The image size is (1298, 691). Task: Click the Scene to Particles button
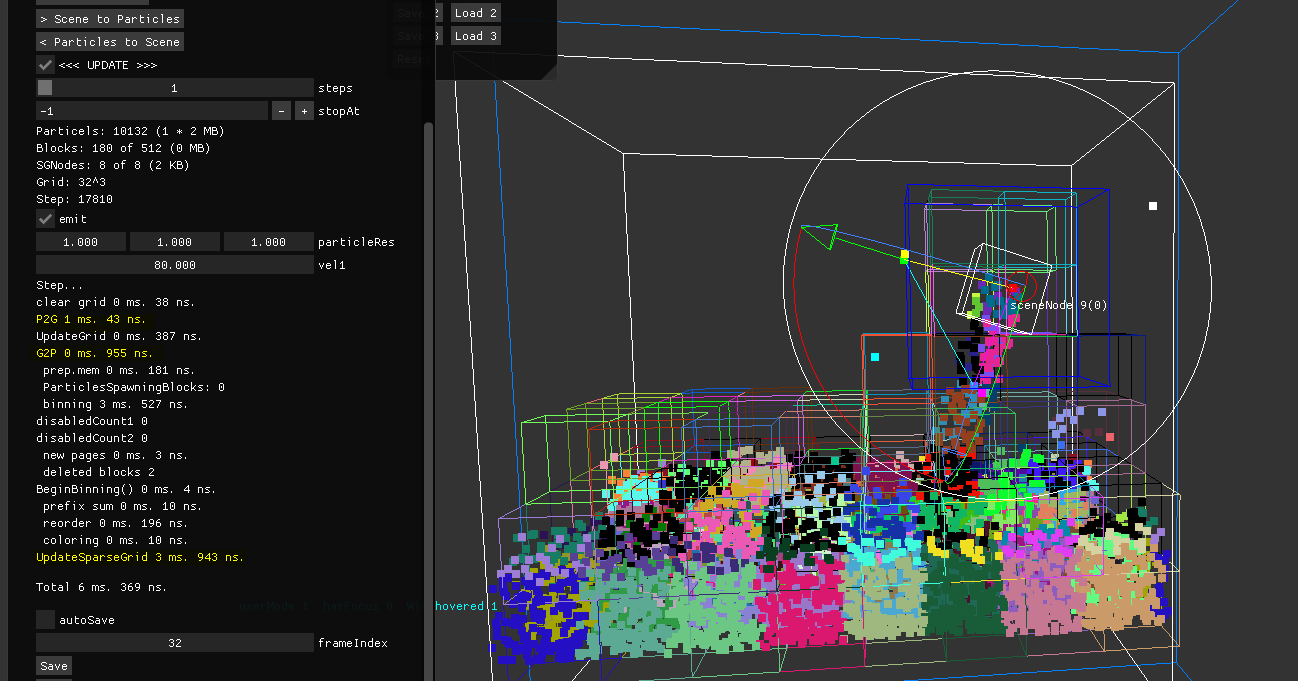coord(110,19)
